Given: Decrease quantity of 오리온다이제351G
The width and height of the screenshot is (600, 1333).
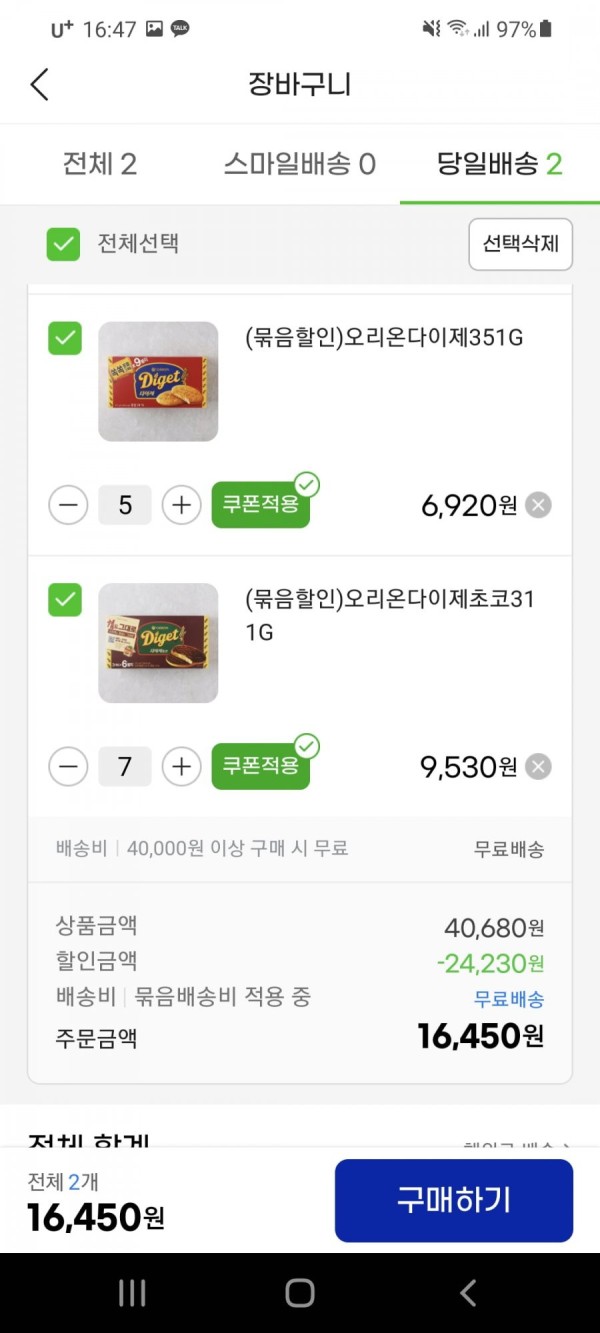Looking at the screenshot, I should click(68, 505).
